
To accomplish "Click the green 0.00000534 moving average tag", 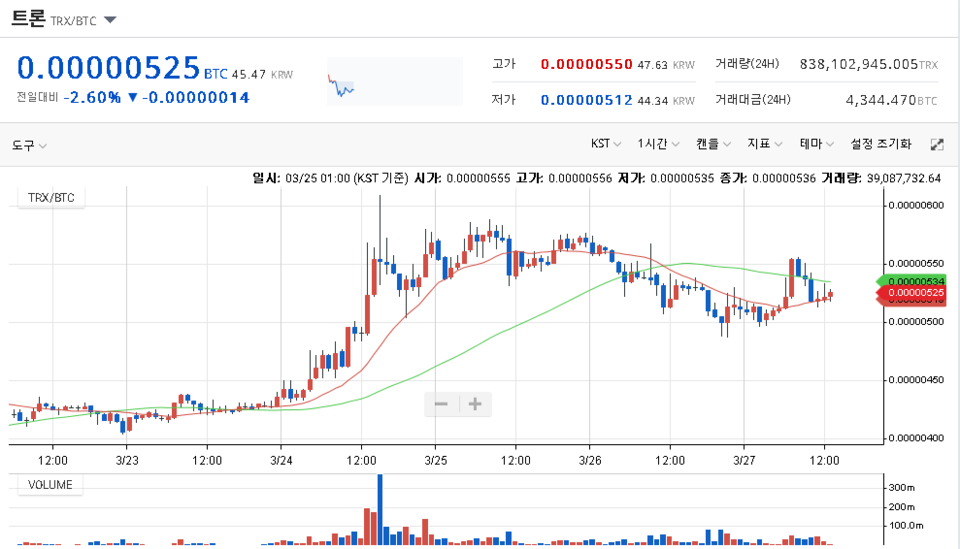I will pos(912,281).
